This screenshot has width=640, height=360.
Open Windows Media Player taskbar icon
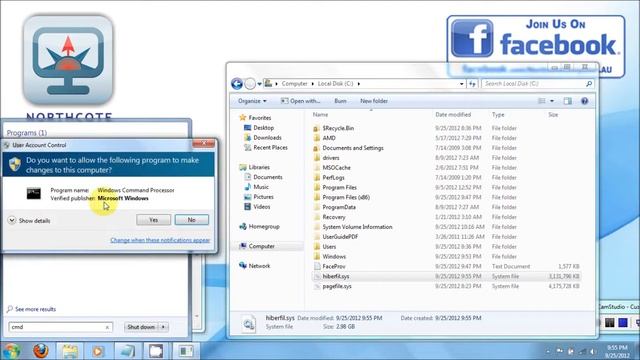98,351
